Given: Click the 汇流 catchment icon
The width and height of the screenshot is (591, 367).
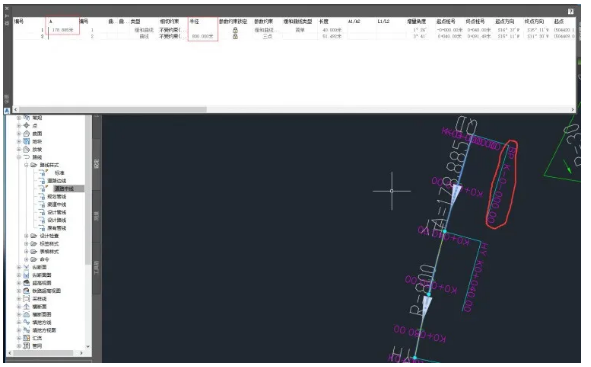Looking at the screenshot, I should [26, 338].
